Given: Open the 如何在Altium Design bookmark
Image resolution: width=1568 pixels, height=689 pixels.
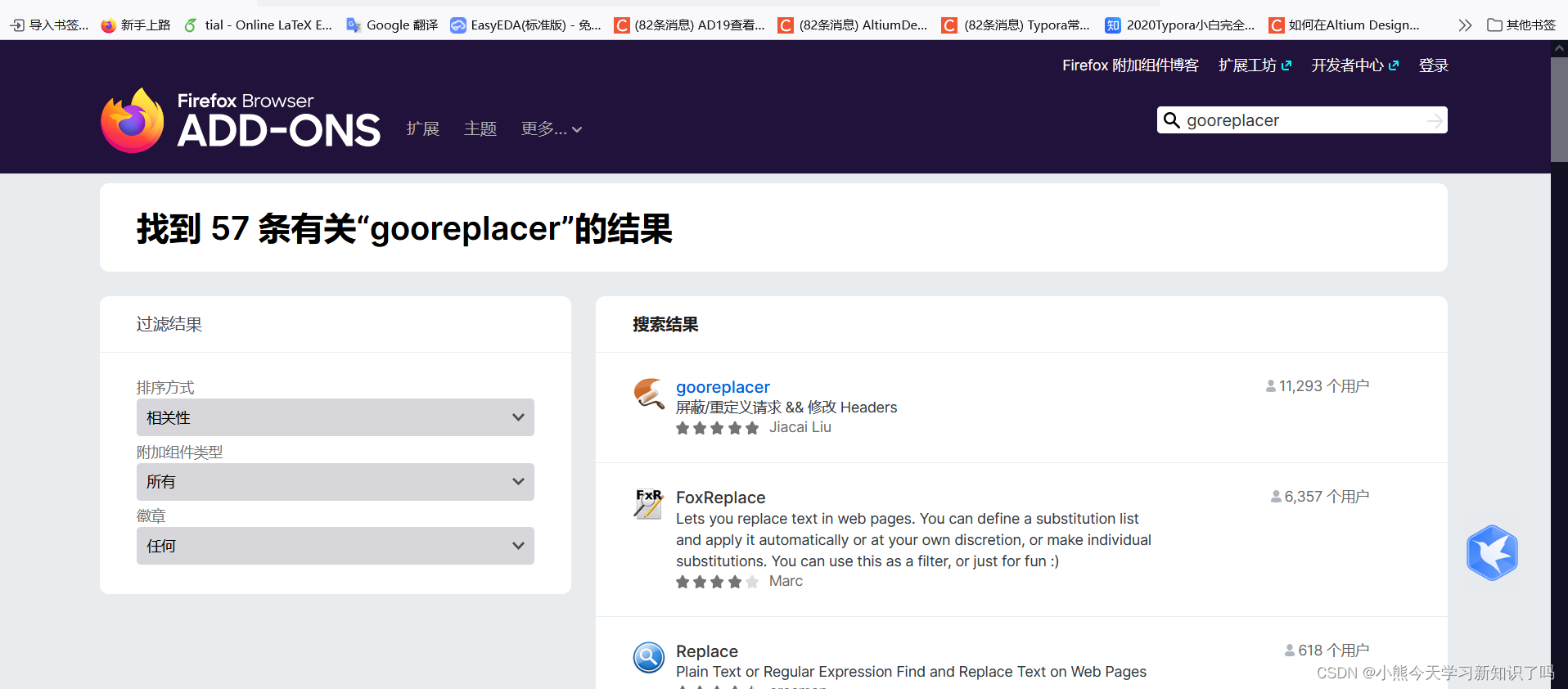Looking at the screenshot, I should [x=1345, y=25].
